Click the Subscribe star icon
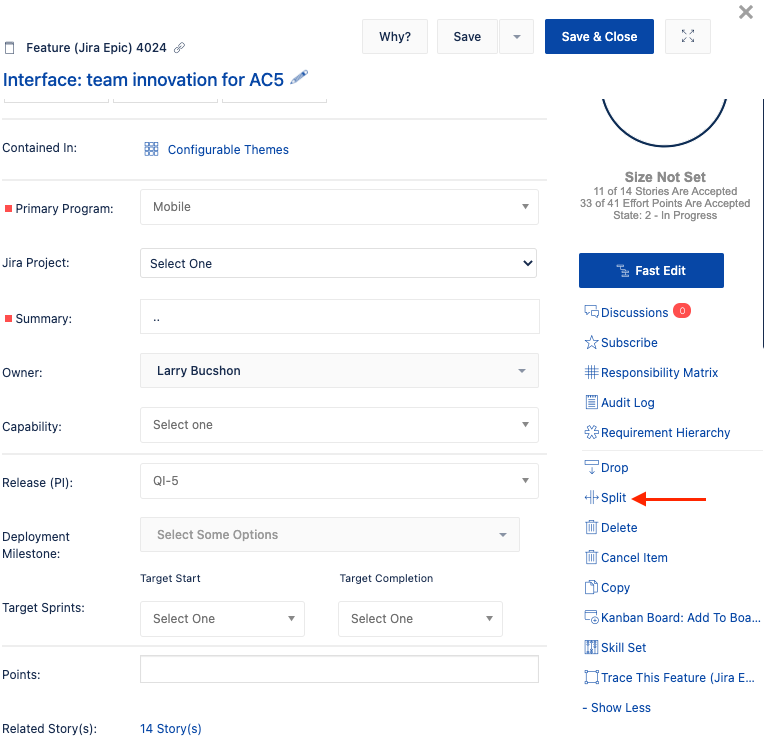 tap(591, 342)
